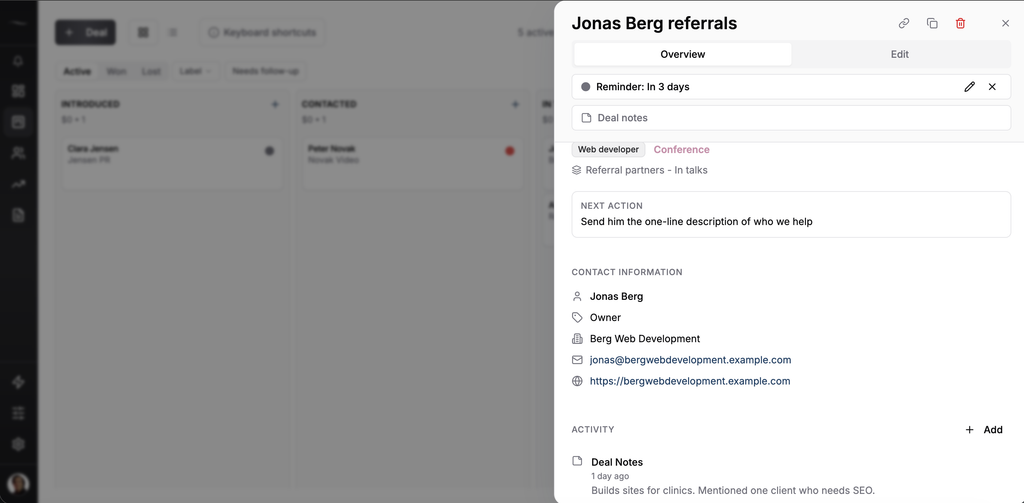Open the Deal Notes activity entry
This screenshot has height=503, width=1024.
(x=616, y=462)
